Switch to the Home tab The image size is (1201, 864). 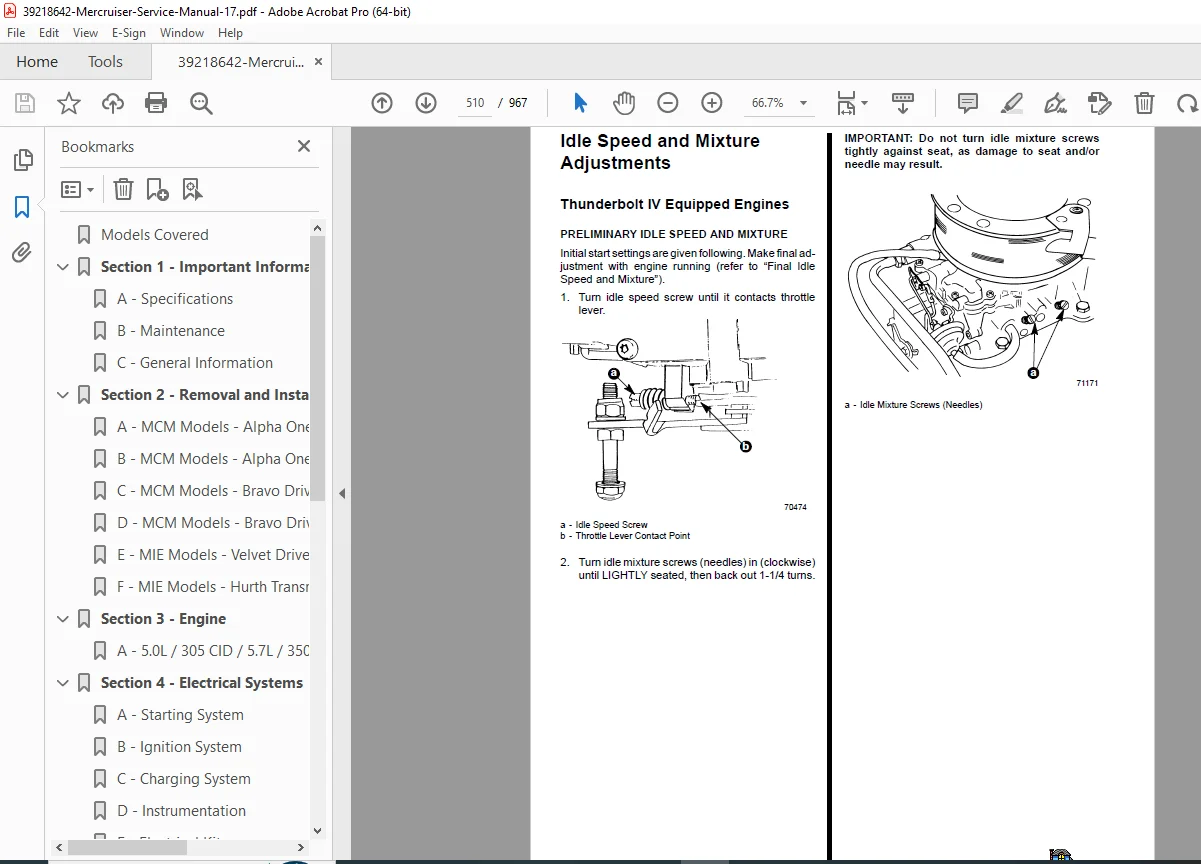[x=37, y=61]
